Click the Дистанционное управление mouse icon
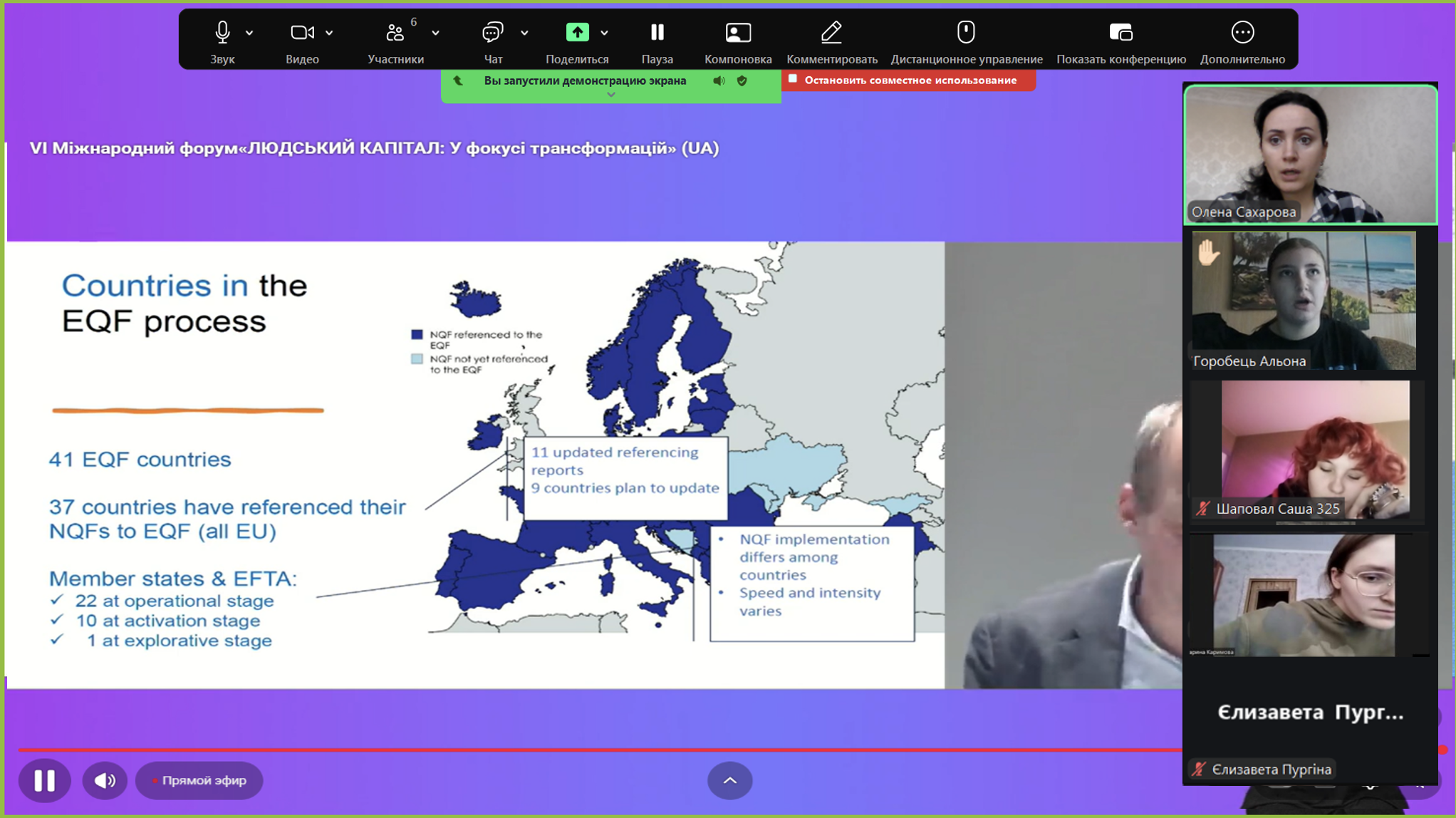Screen dimensions: 1456x818 (x=966, y=33)
